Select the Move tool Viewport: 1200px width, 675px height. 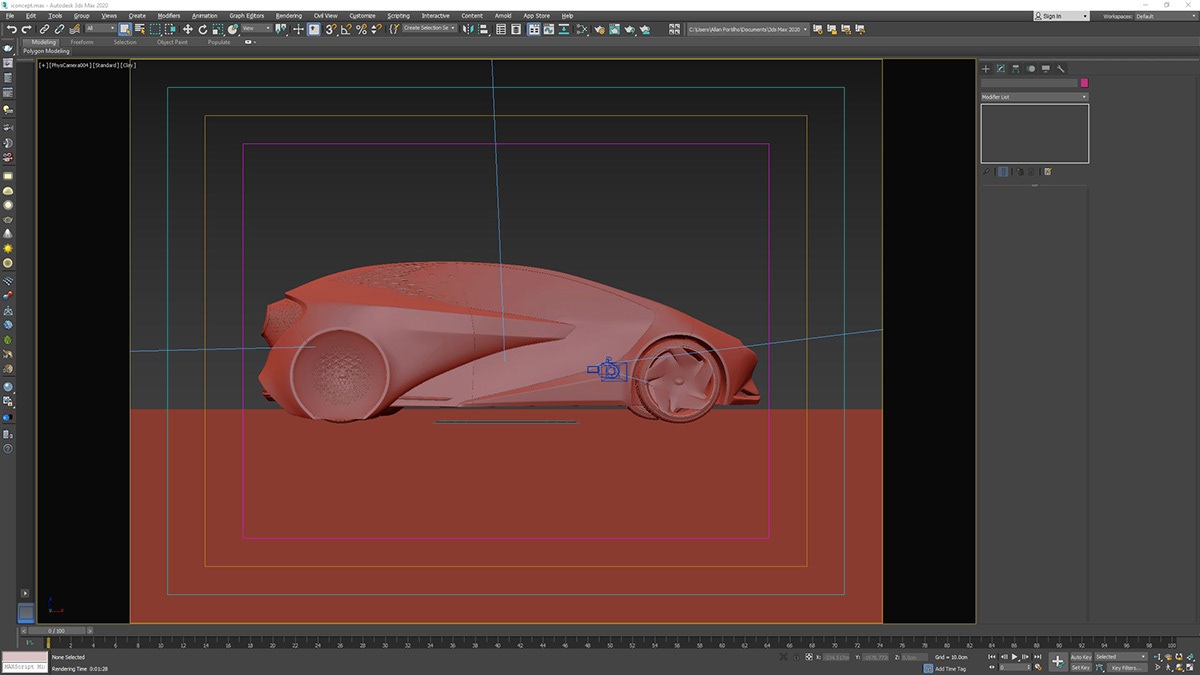click(x=188, y=29)
